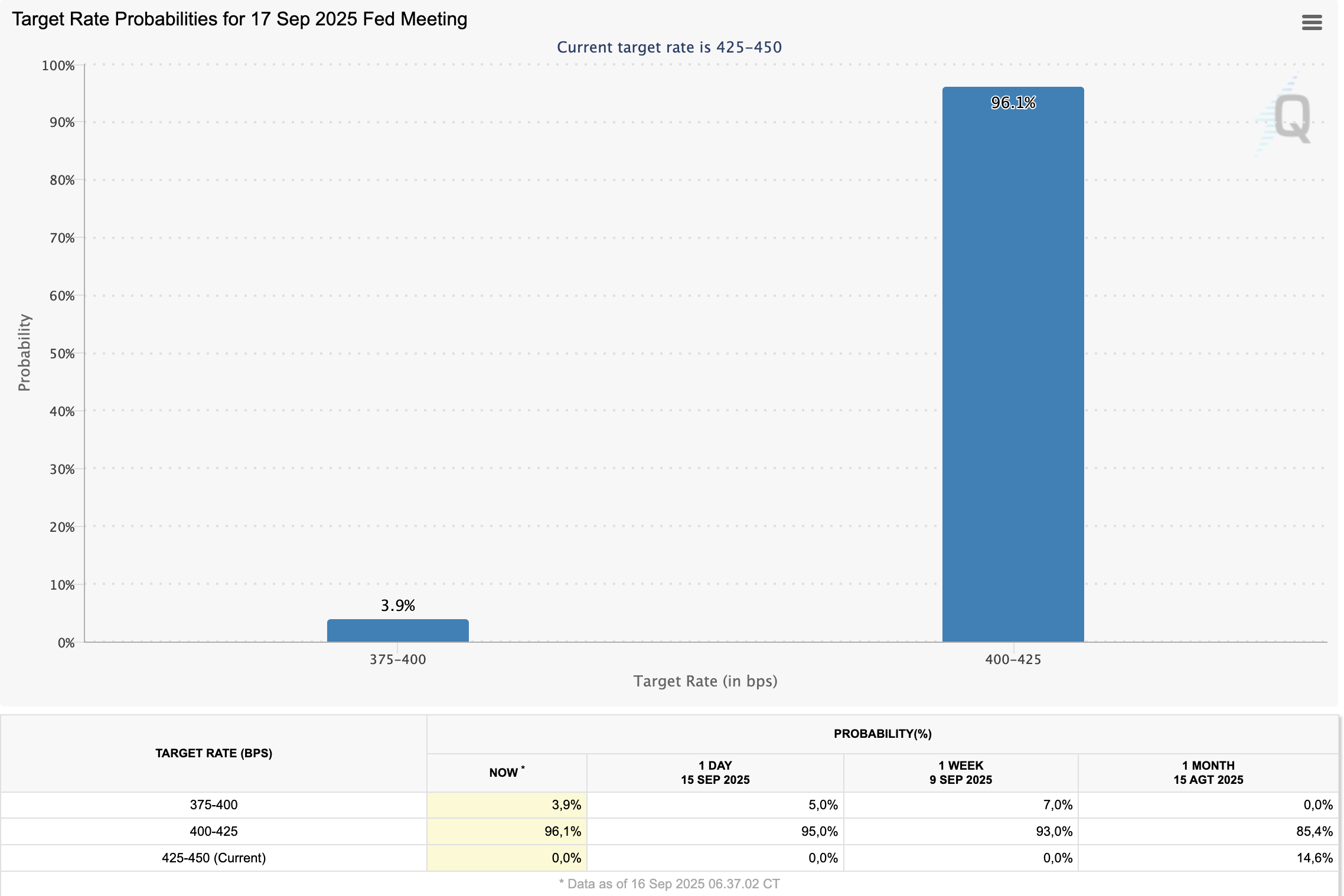Select the 375-400 table row label
The width and height of the screenshot is (1344, 896).
point(213,805)
